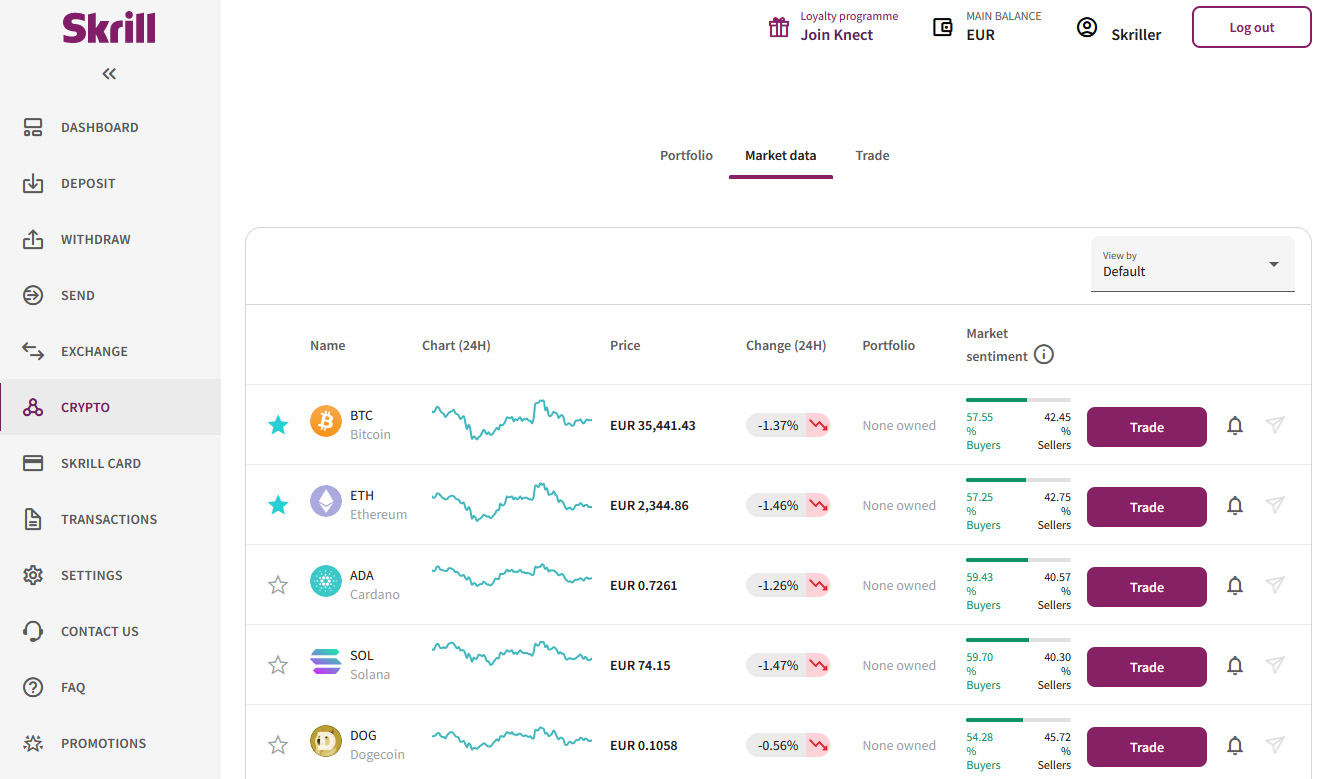
Task: Click the SOL -1.47% change badge
Action: pos(788,665)
